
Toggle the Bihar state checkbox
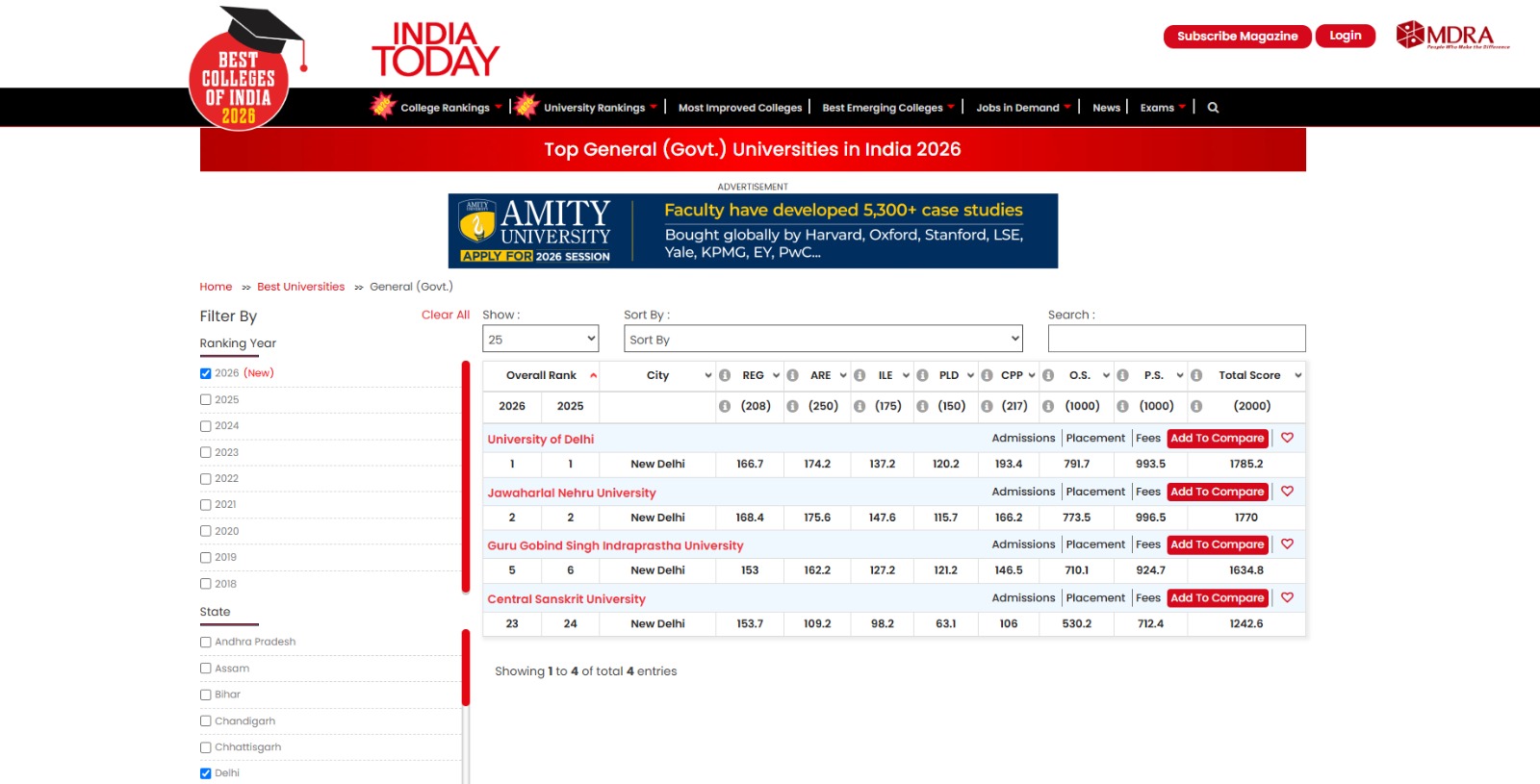[205, 695]
